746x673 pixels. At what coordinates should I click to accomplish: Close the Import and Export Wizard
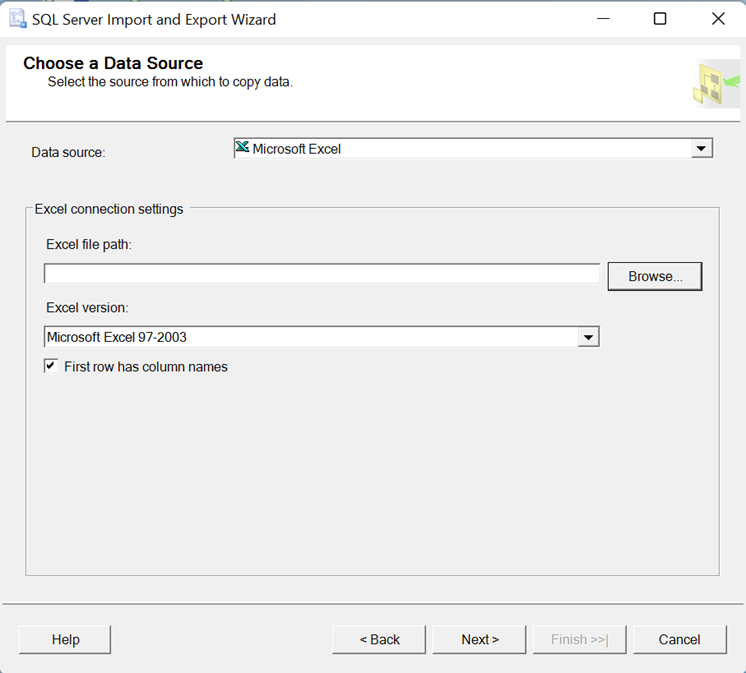718,19
